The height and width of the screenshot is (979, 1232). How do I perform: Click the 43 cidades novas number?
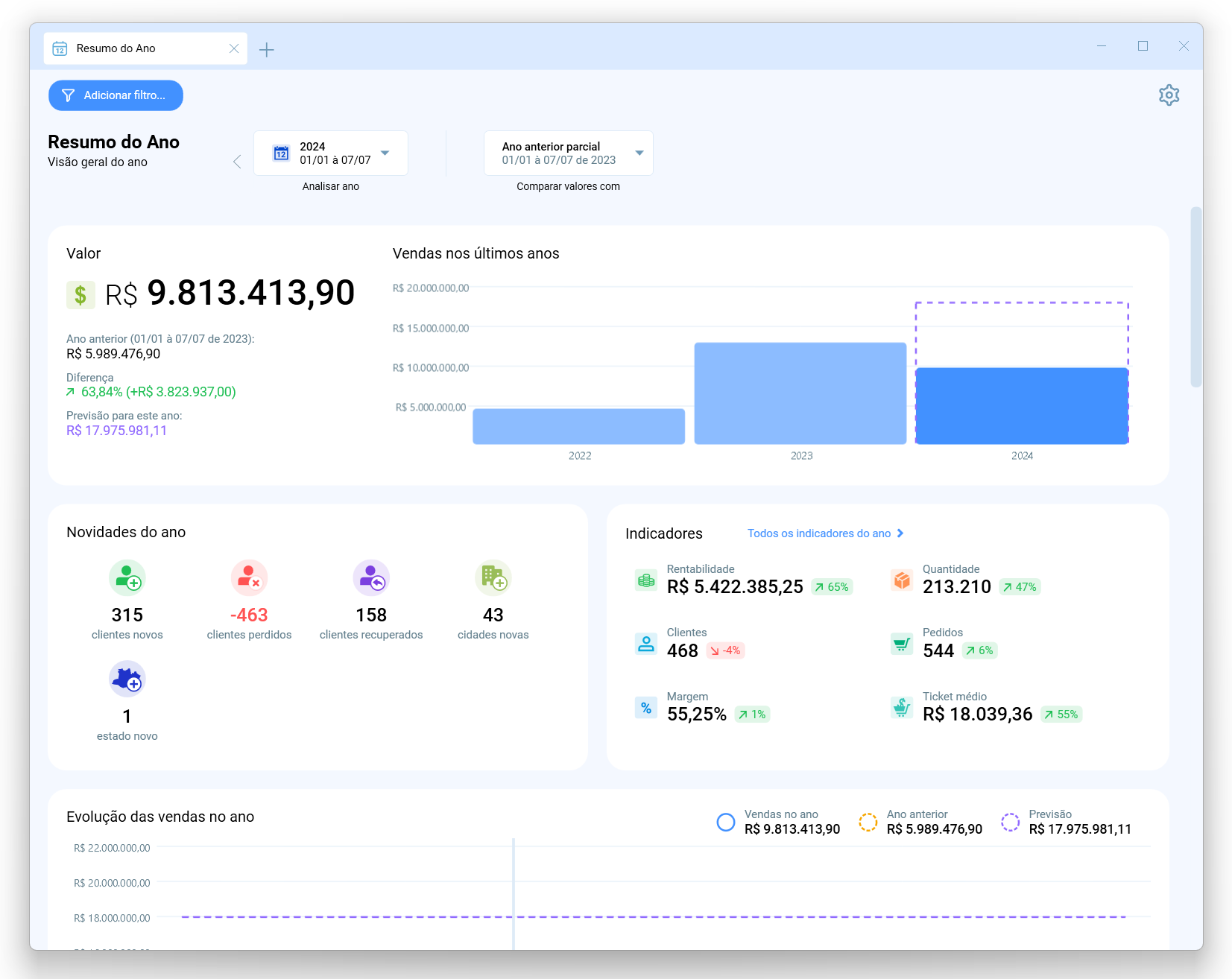click(493, 615)
